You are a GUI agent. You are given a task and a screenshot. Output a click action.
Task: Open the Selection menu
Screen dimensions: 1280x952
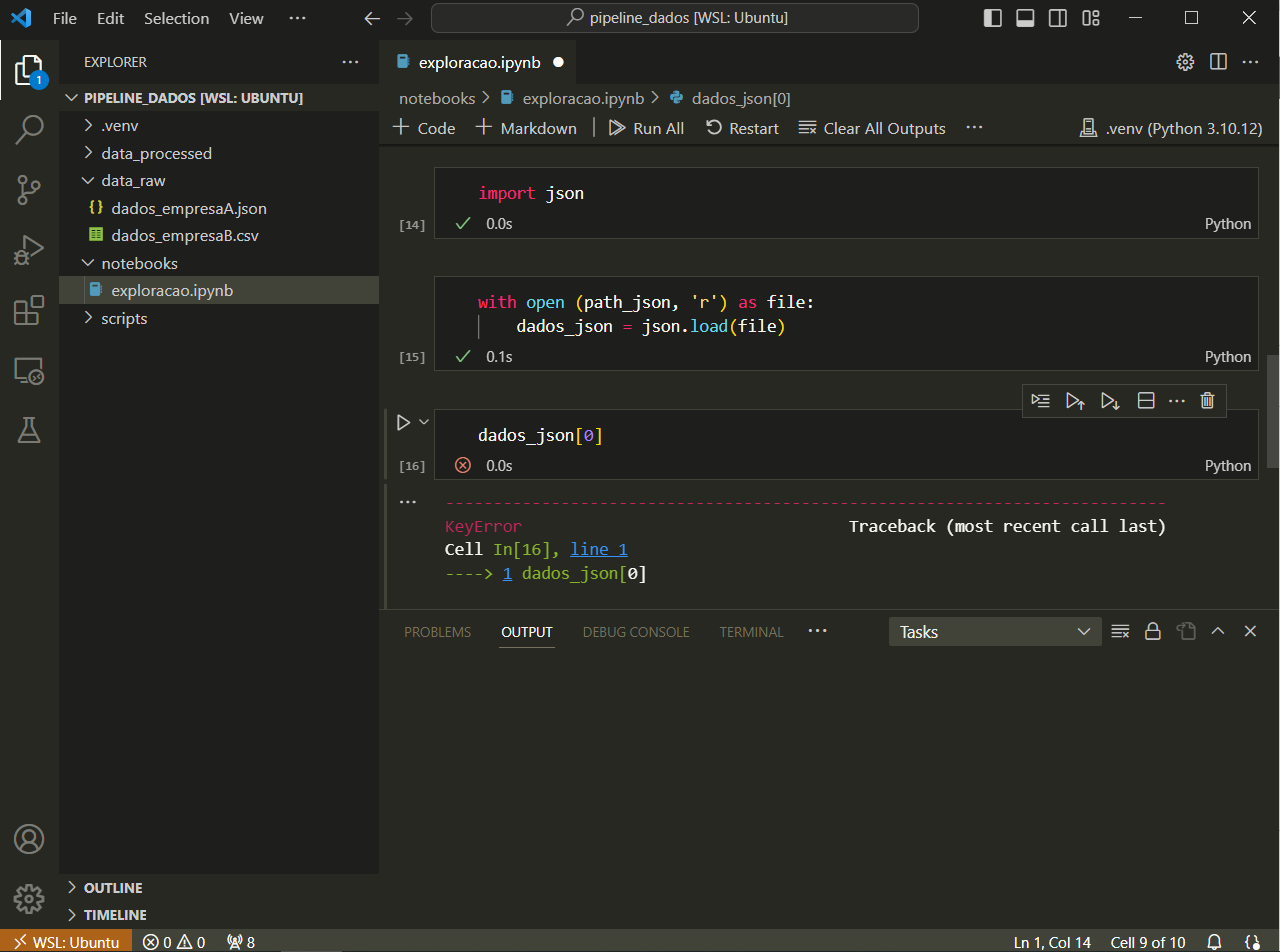pos(176,18)
